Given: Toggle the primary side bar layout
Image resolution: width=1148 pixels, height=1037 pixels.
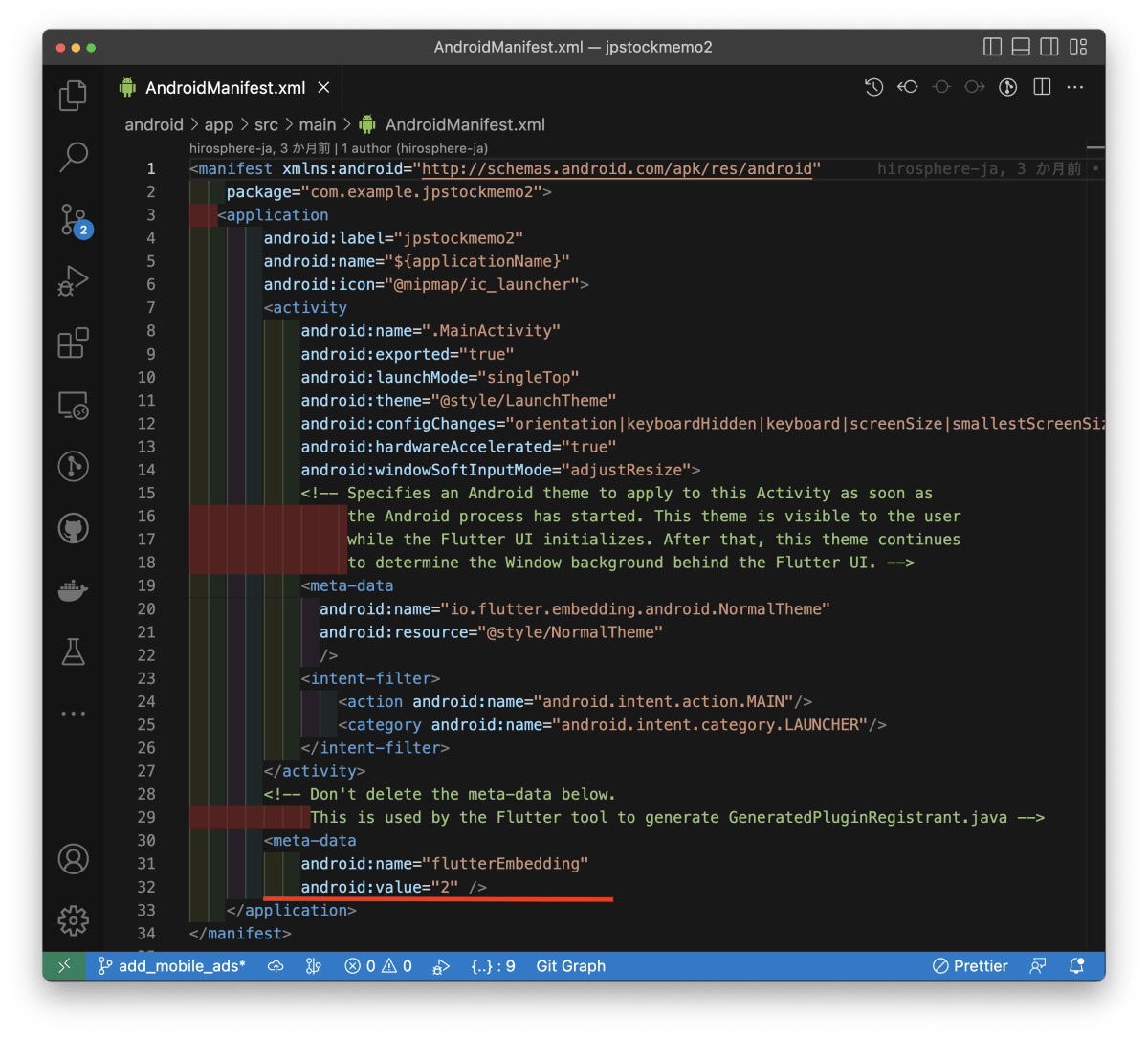Looking at the screenshot, I should [993, 47].
